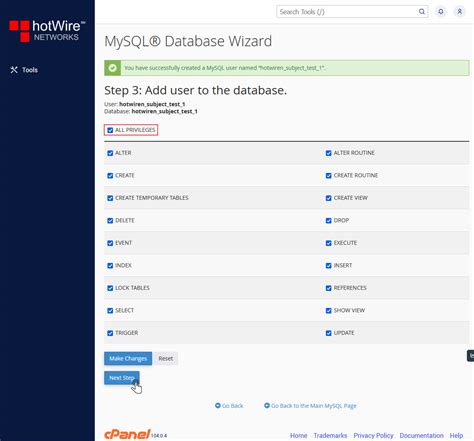Click the Tools wrench icon in sidebar
474x441 pixels.
pos(14,70)
